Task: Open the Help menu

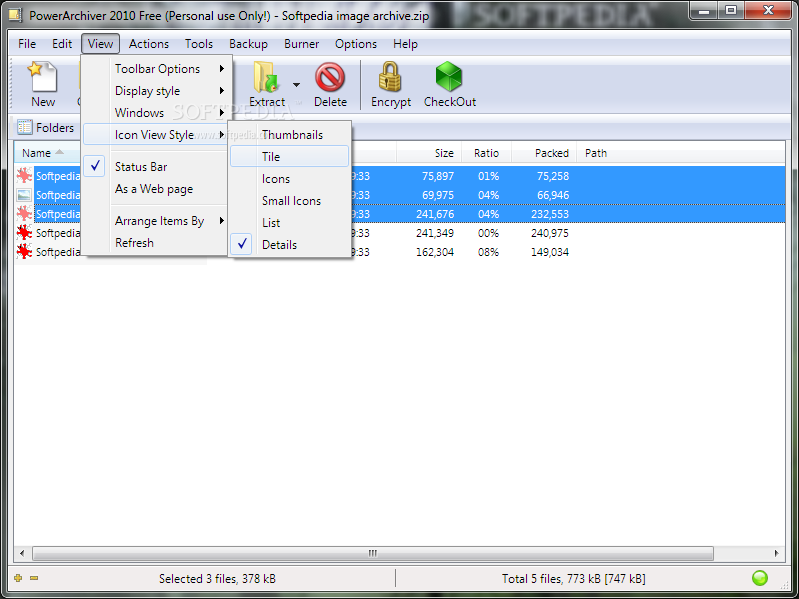Action: [405, 44]
